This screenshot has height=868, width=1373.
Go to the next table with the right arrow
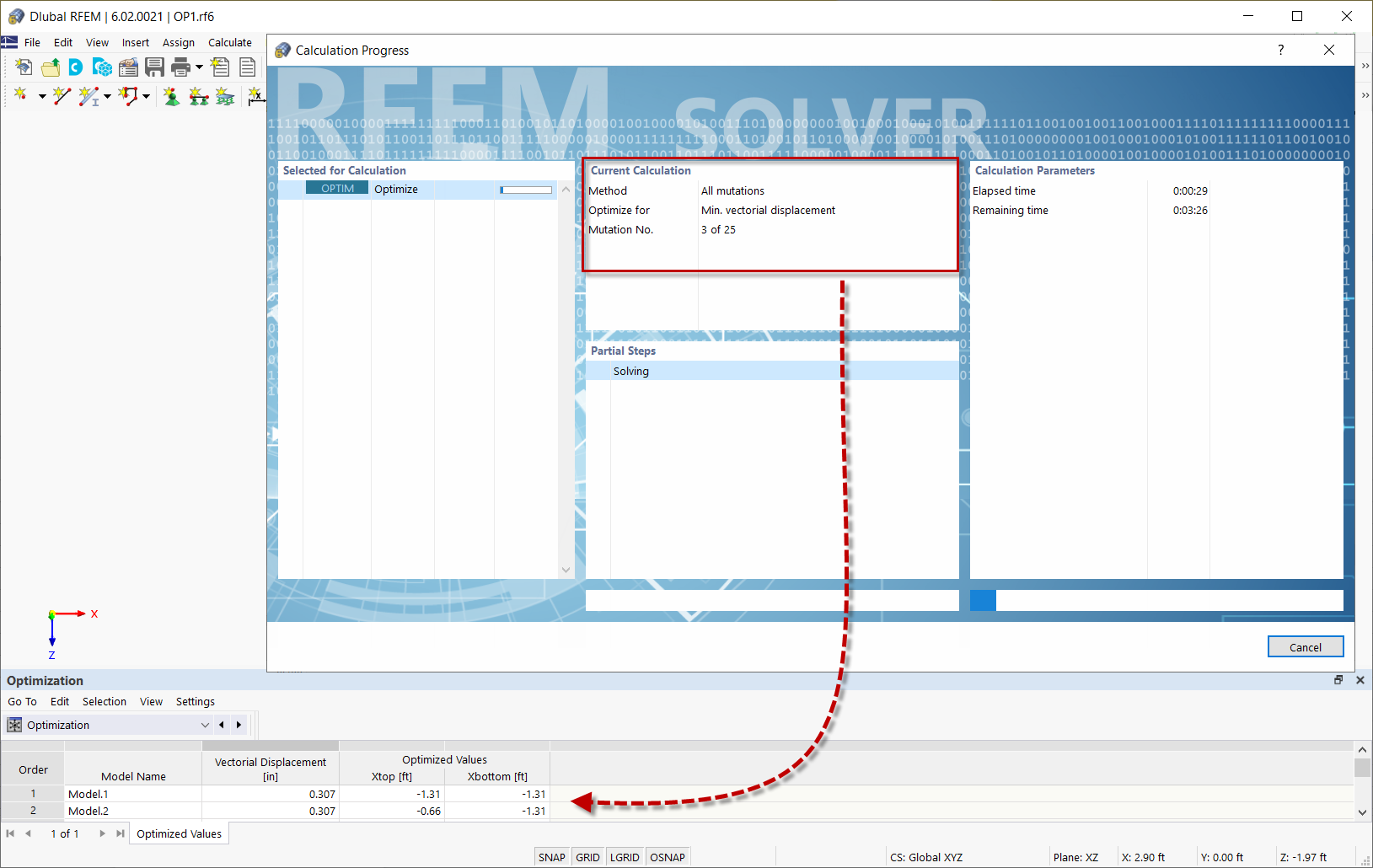[x=239, y=725]
